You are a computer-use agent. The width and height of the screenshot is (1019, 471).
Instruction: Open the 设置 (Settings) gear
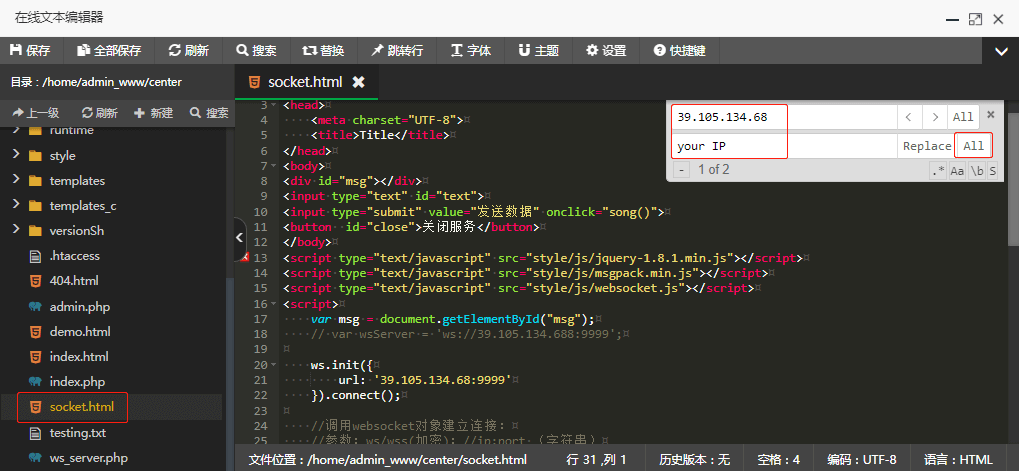click(606, 50)
